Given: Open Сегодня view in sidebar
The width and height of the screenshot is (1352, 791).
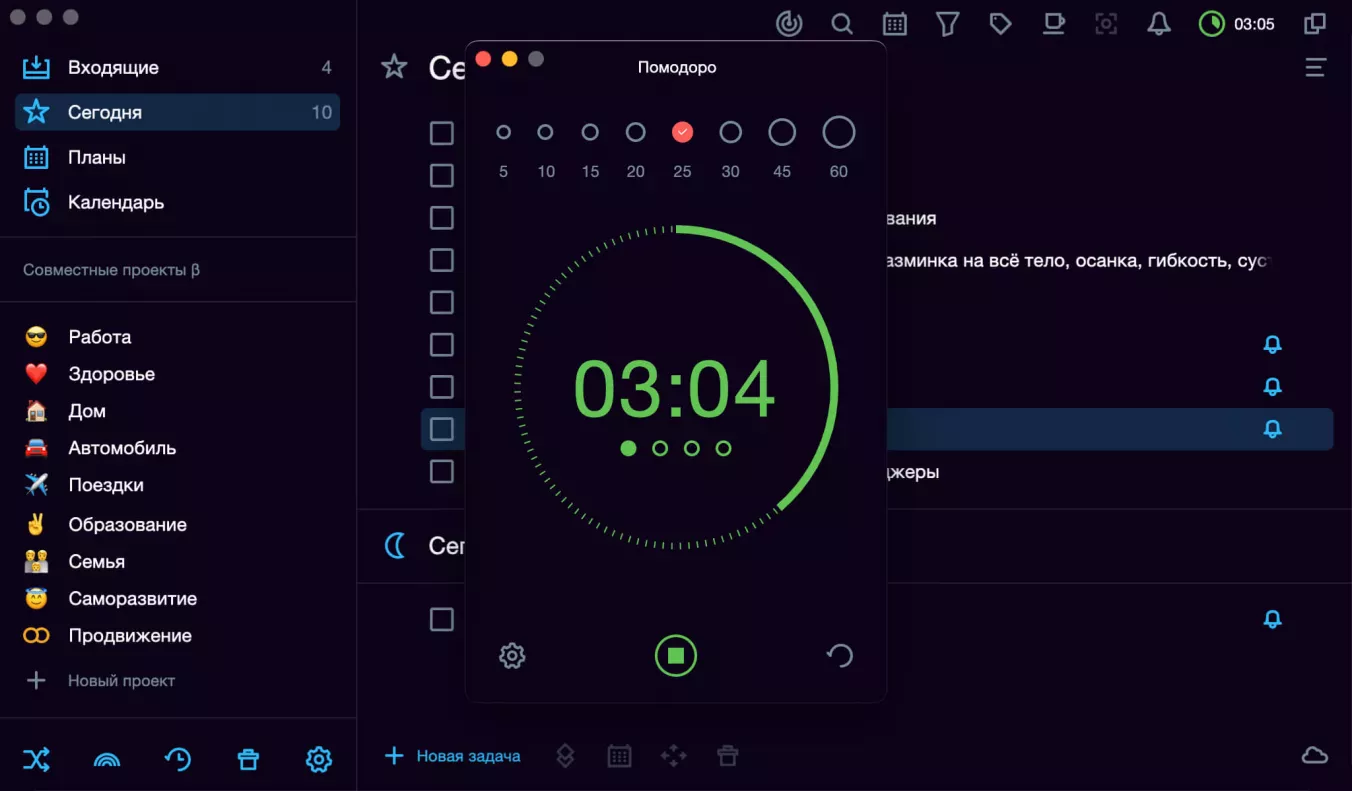Looking at the screenshot, I should click(177, 112).
